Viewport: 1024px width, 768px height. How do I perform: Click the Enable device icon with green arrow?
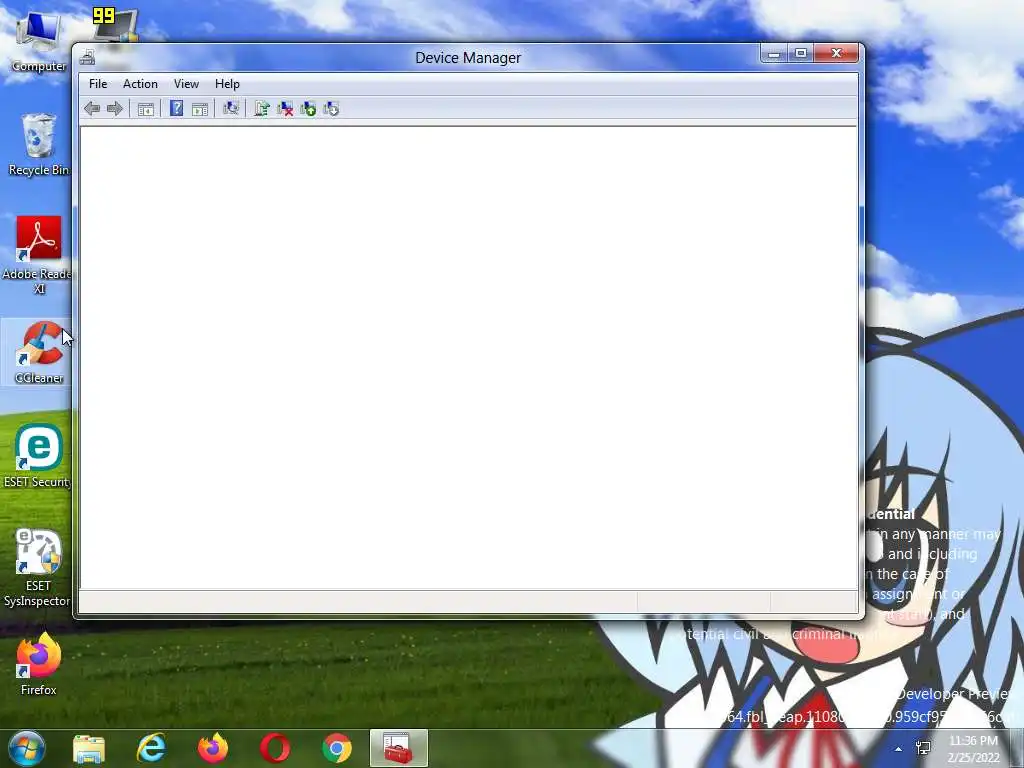pyautogui.click(x=308, y=108)
